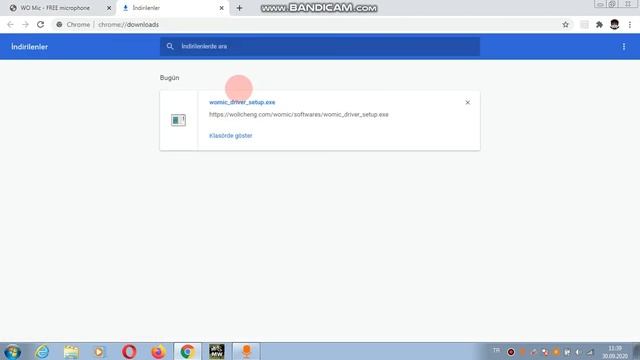
Task: Launch Internet Explorer from taskbar
Action: point(42,351)
